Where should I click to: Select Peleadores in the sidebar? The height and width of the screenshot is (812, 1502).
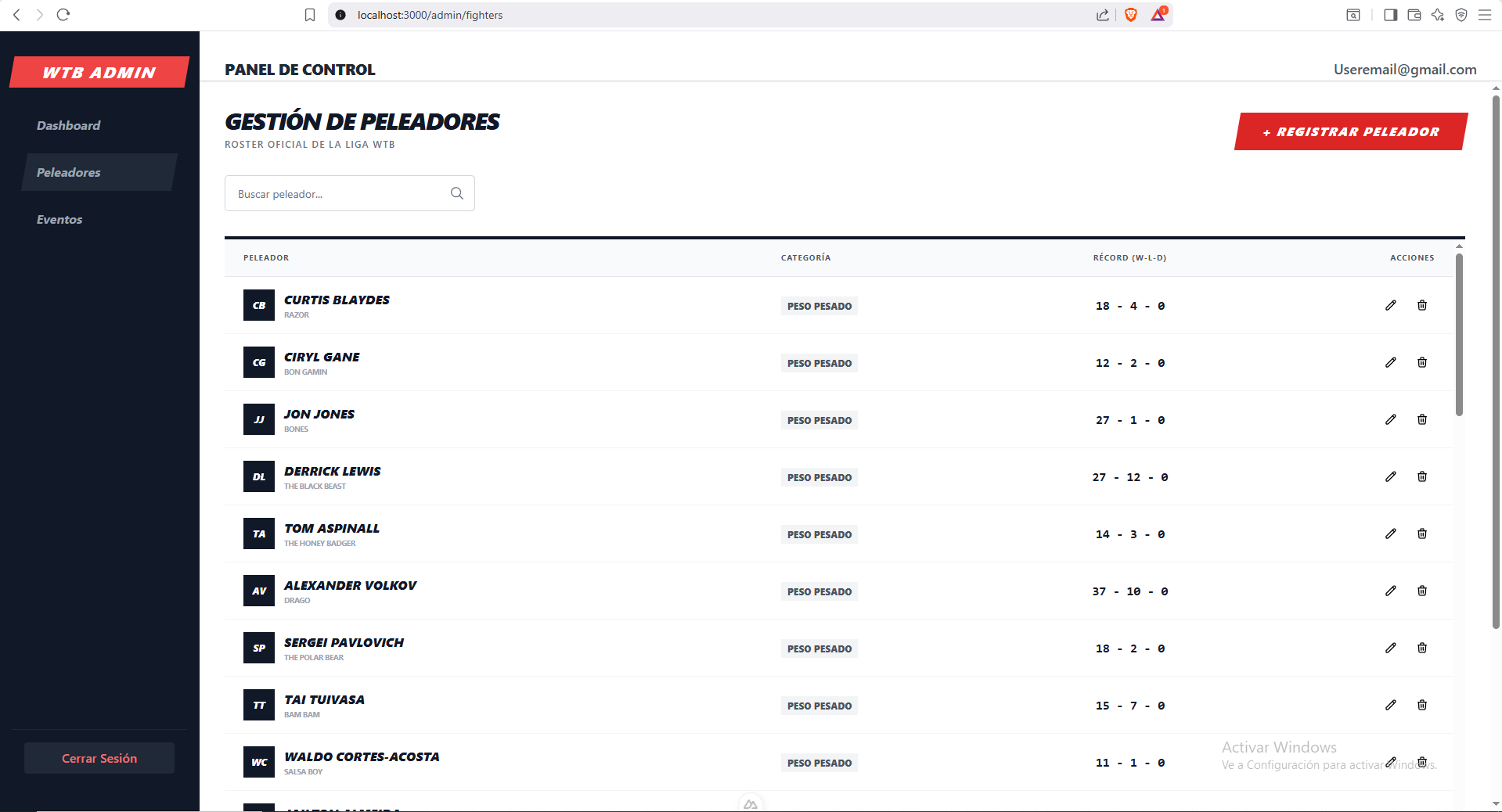point(69,172)
